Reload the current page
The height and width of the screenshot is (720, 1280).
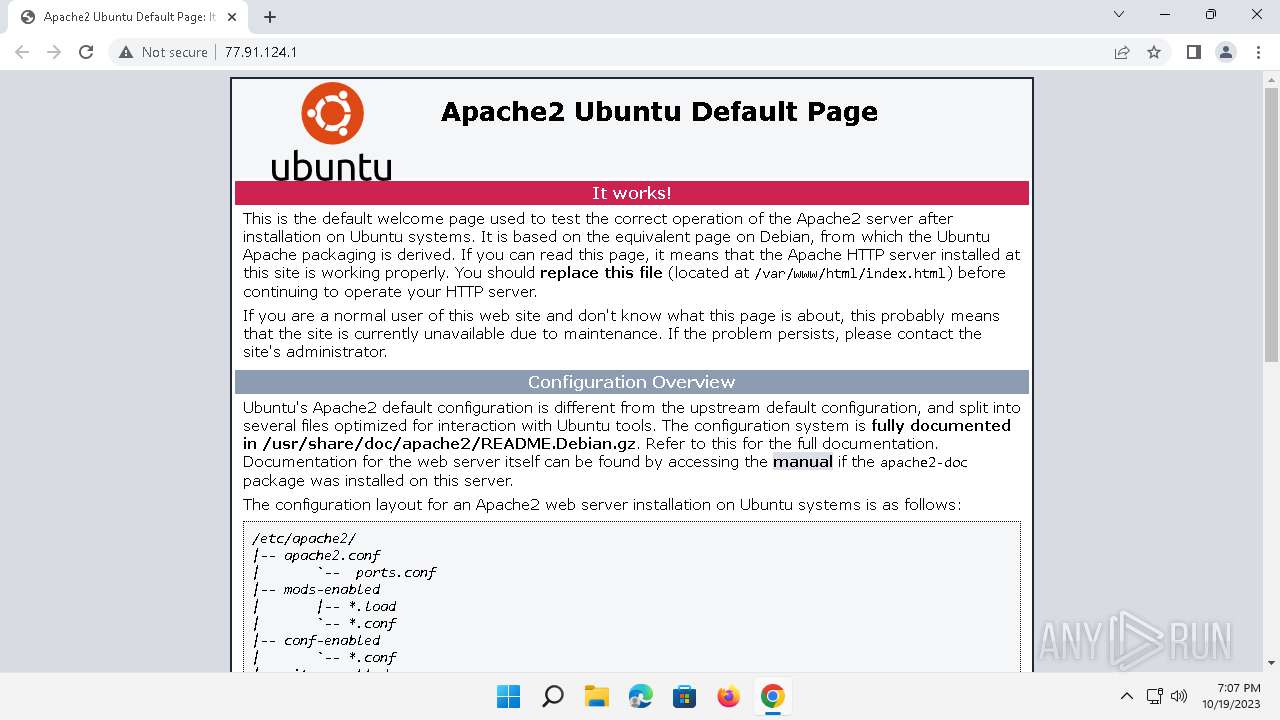pos(86,52)
